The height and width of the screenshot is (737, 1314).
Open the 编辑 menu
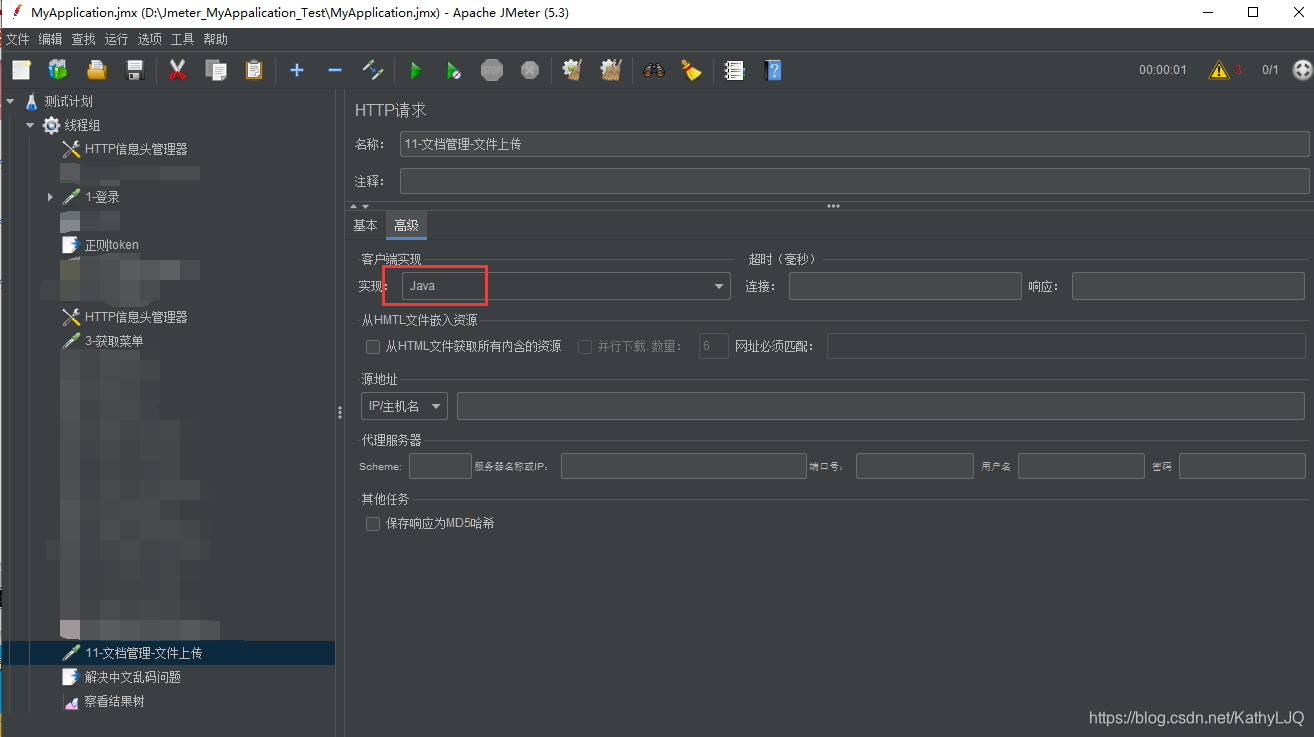(50, 39)
